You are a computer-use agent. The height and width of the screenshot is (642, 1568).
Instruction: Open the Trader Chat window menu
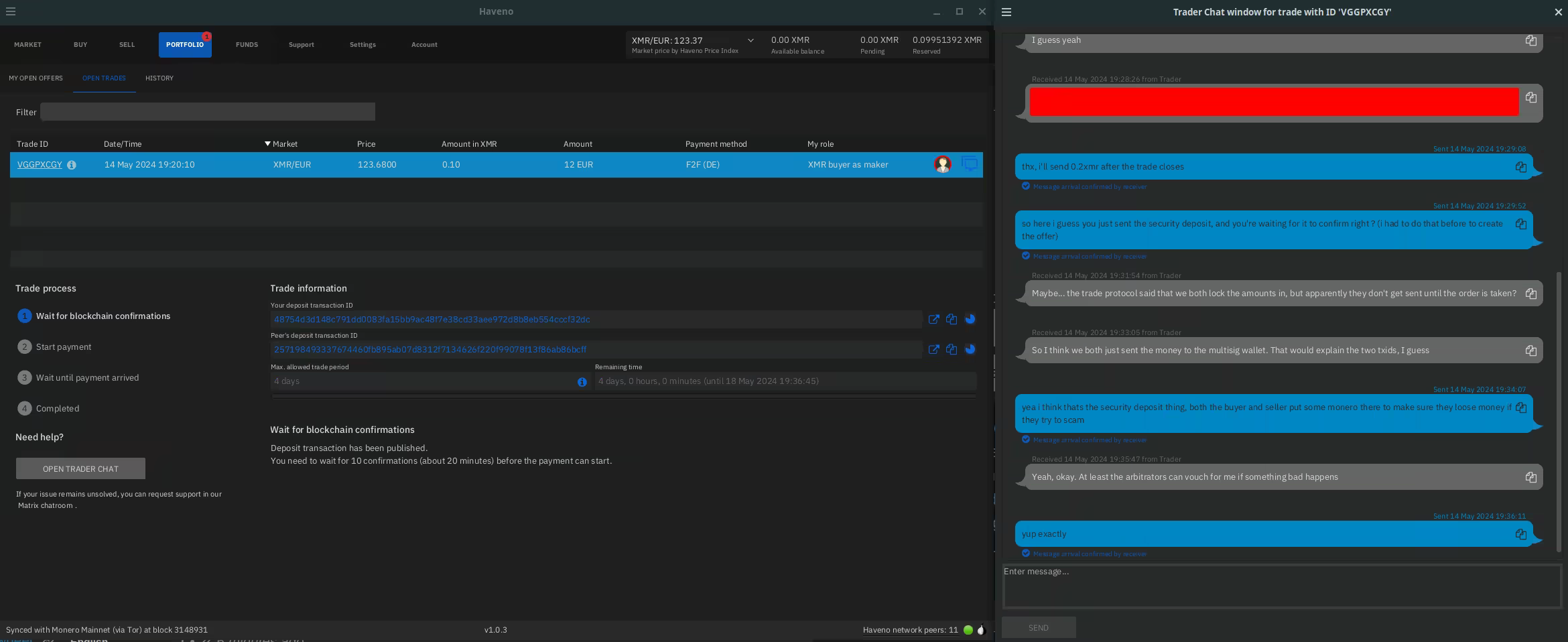1006,12
